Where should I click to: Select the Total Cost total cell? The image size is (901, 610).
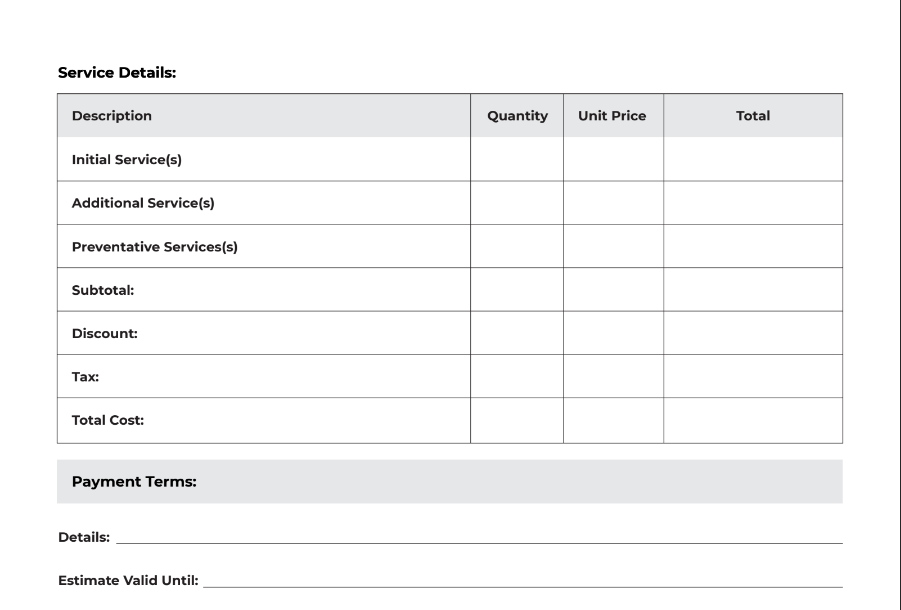753,420
